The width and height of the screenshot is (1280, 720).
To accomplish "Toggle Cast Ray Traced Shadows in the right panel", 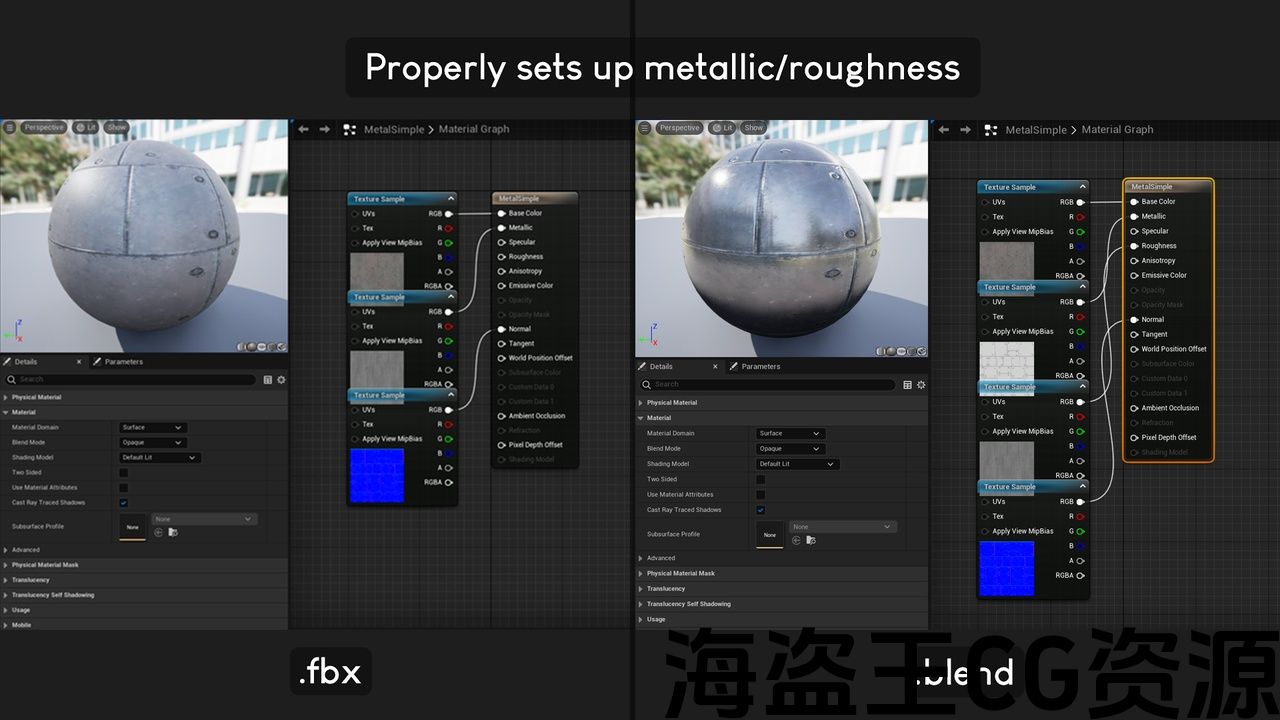I will [761, 510].
